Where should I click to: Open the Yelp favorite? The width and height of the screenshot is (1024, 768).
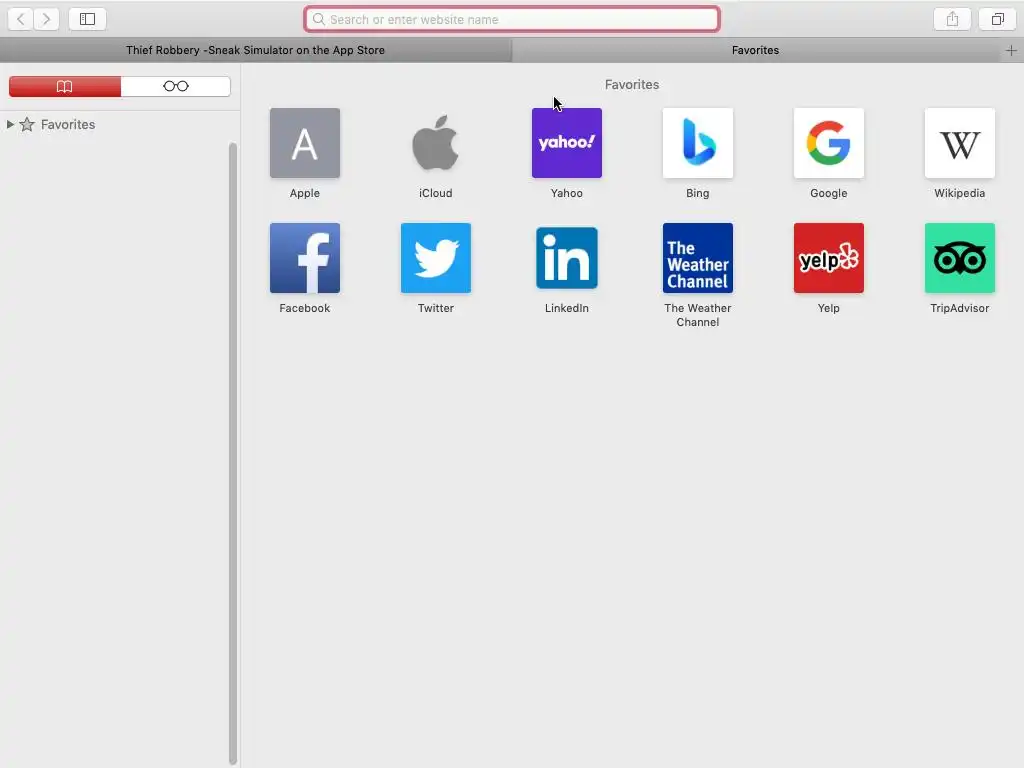click(829, 258)
